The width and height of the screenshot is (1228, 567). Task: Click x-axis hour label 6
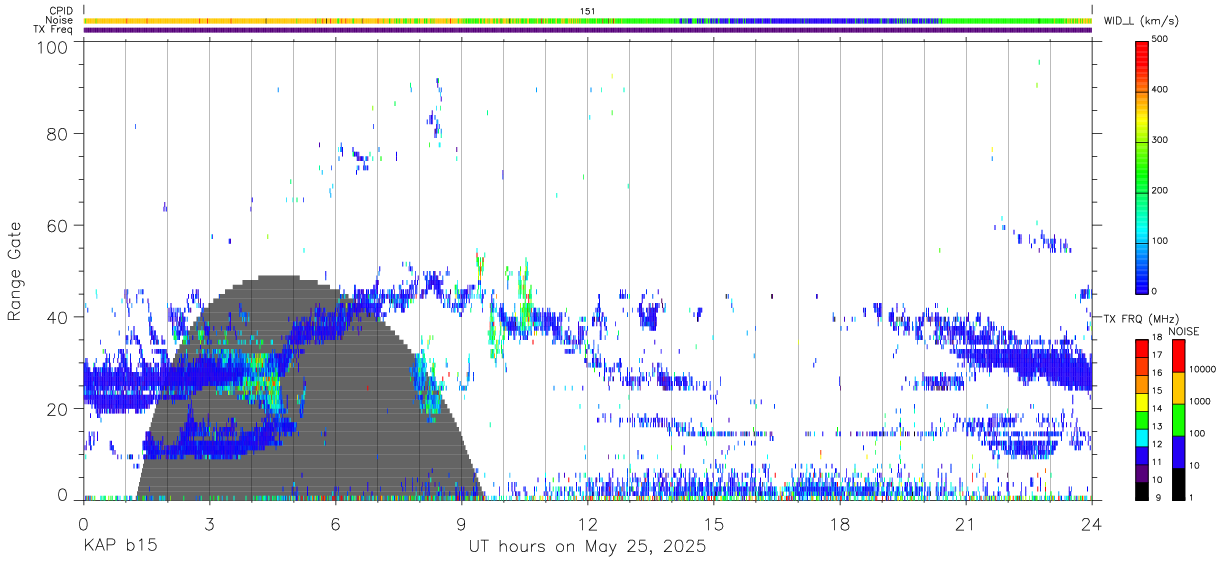tap(335, 524)
